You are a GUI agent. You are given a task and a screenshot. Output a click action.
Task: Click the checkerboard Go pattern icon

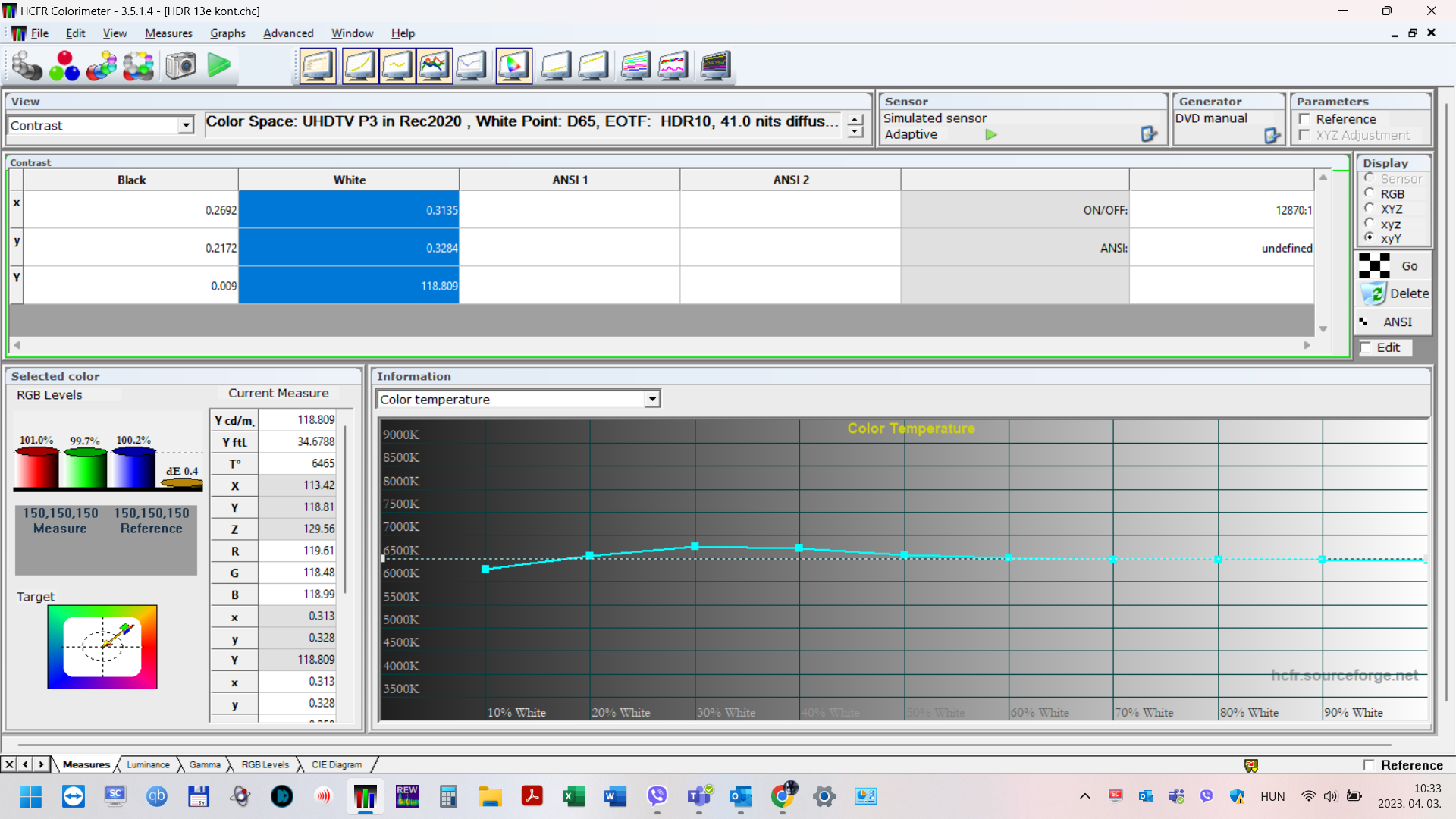pos(1374,266)
